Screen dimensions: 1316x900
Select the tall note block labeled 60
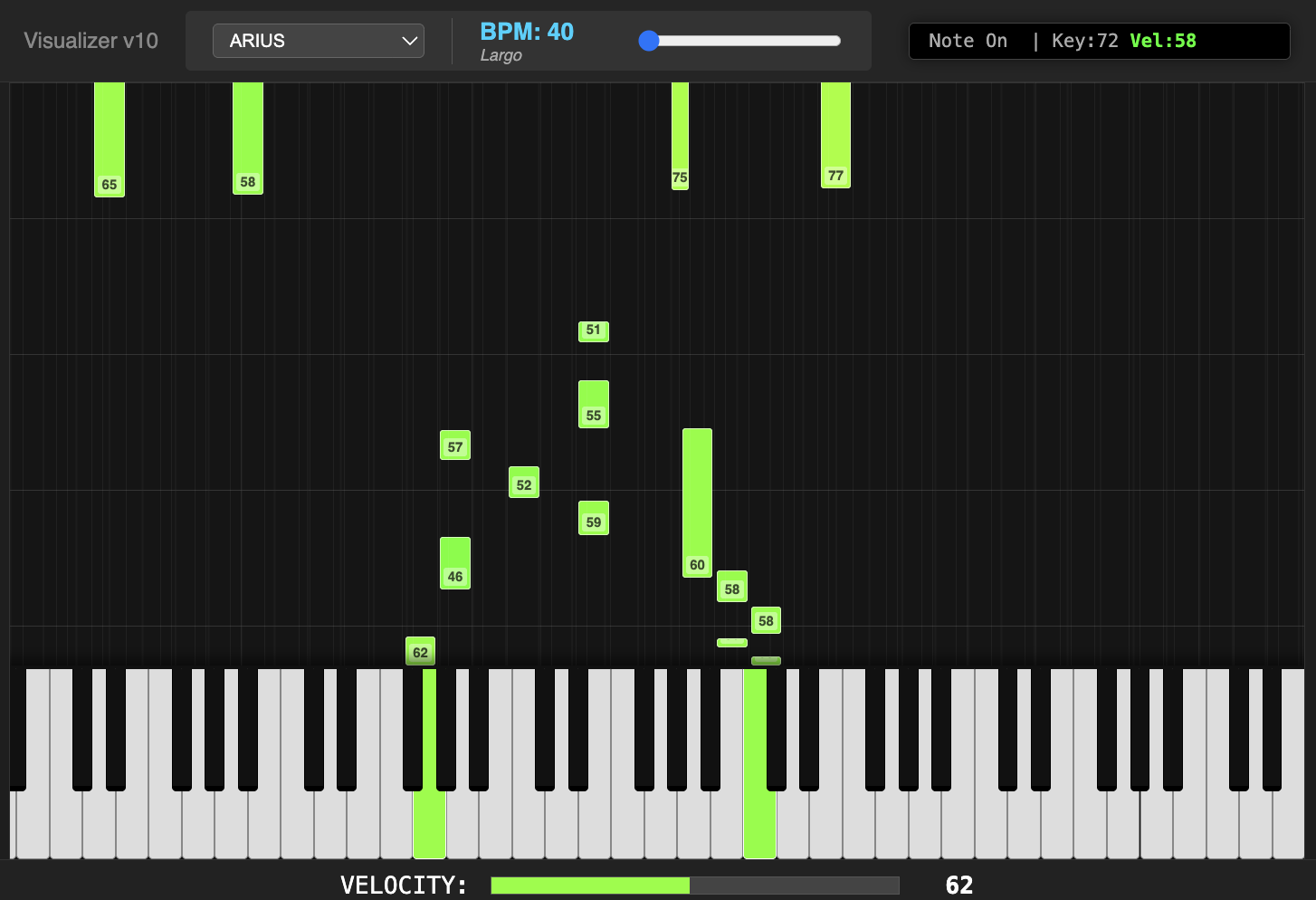coord(697,503)
